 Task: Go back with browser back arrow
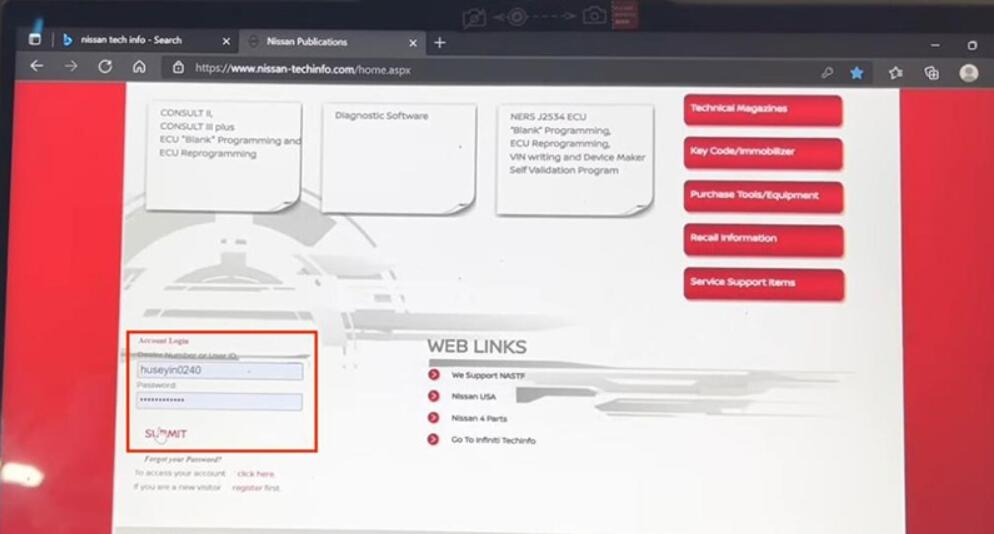pos(37,66)
